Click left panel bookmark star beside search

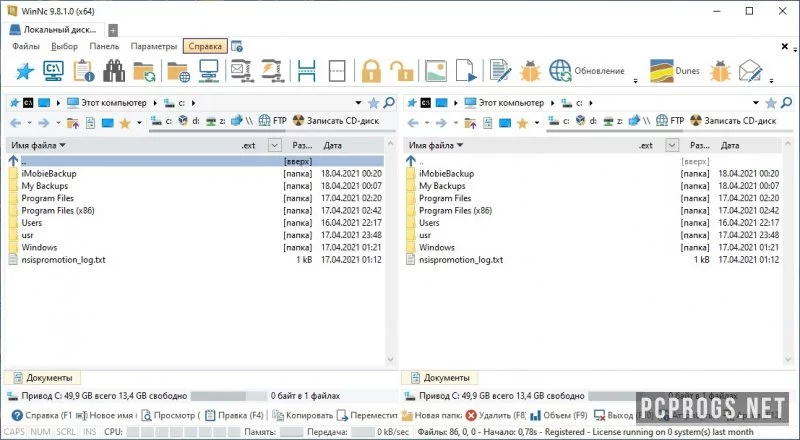point(373,103)
